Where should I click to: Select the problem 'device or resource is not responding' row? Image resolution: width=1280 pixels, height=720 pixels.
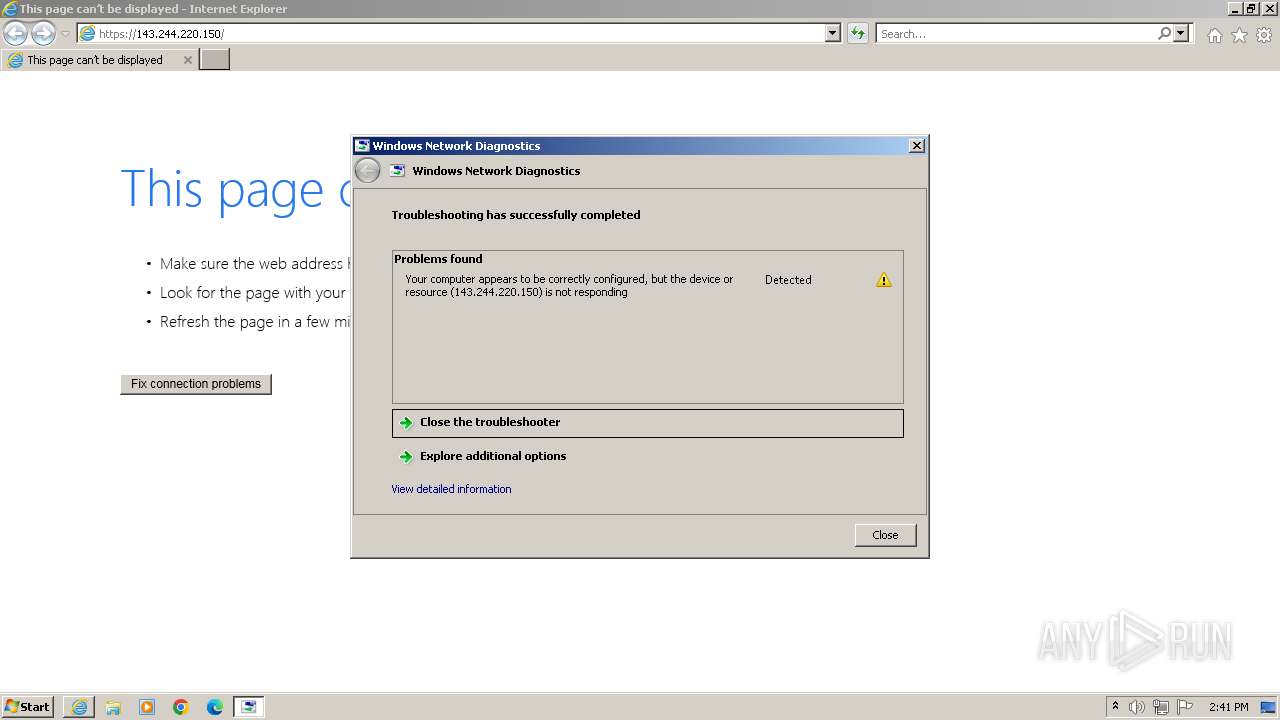[x=648, y=286]
